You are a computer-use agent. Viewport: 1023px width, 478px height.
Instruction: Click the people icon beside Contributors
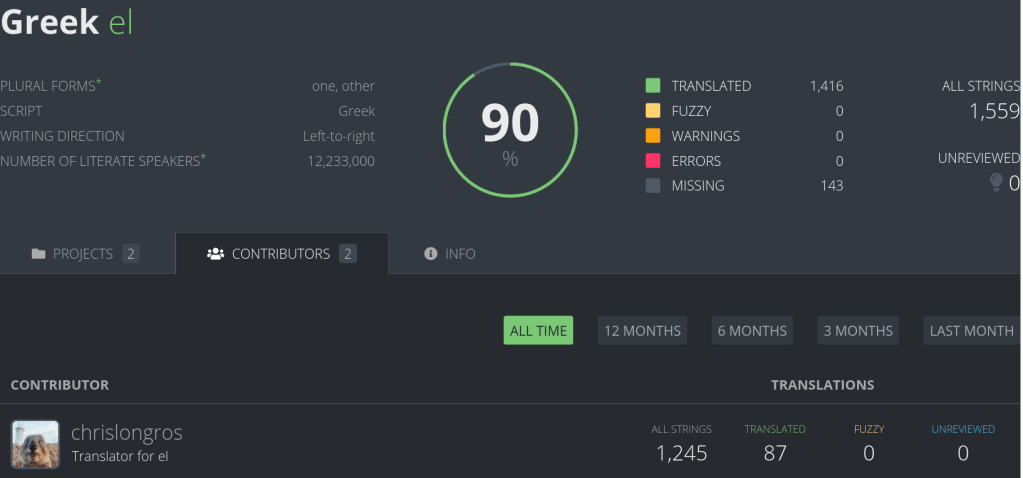click(x=215, y=254)
